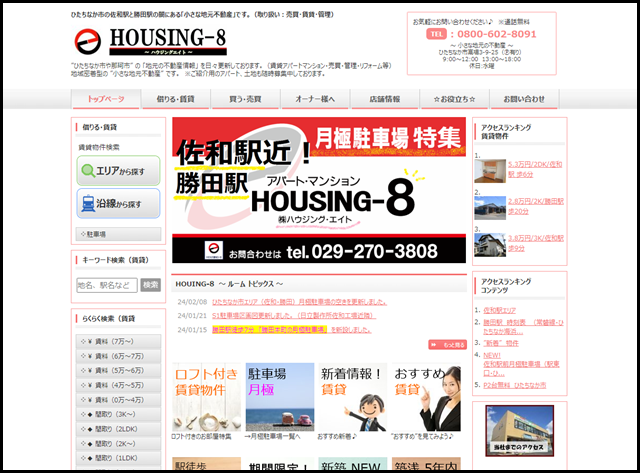
Task: Open the "新着" 物件 ranking link
Action: click(501, 343)
